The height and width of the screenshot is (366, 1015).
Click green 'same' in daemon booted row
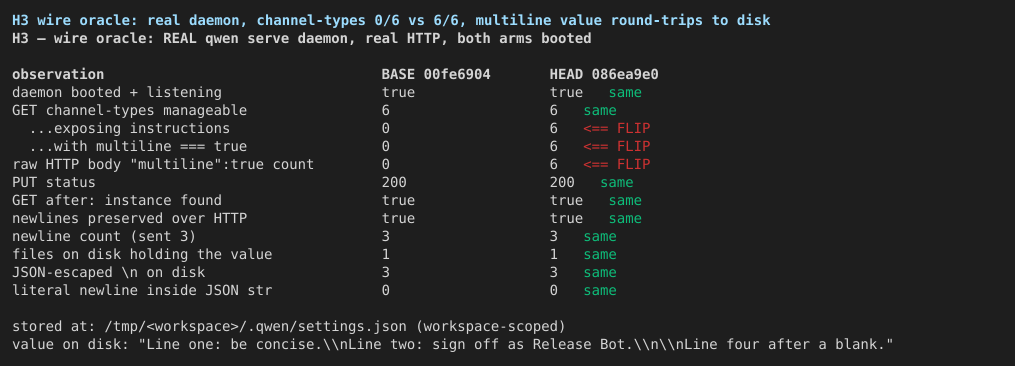625,93
